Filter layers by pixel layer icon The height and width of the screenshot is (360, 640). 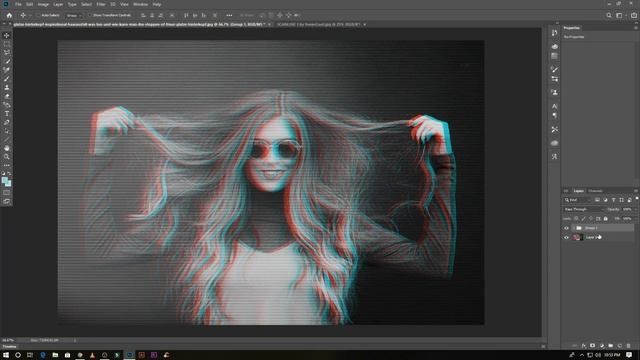pos(597,200)
